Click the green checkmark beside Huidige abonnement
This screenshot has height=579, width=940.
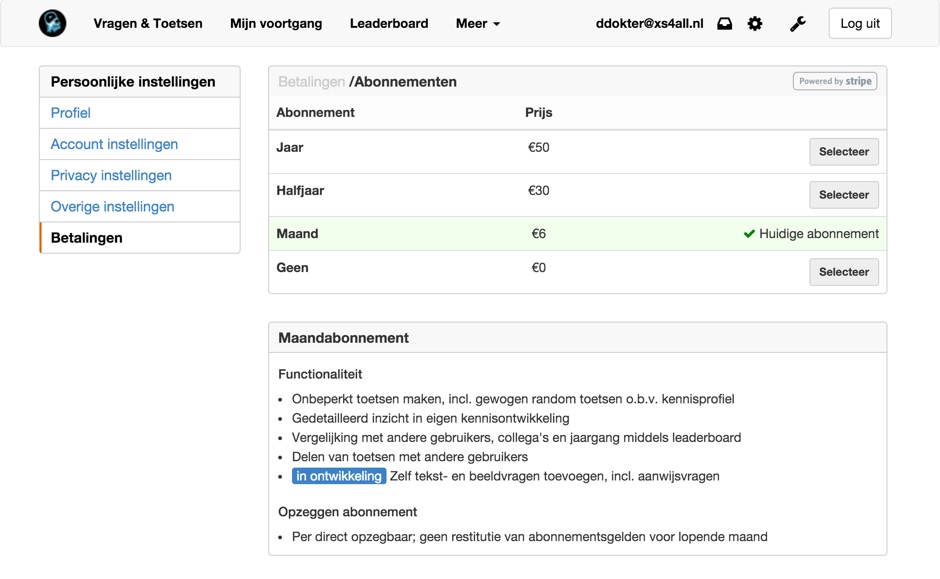[748, 233]
